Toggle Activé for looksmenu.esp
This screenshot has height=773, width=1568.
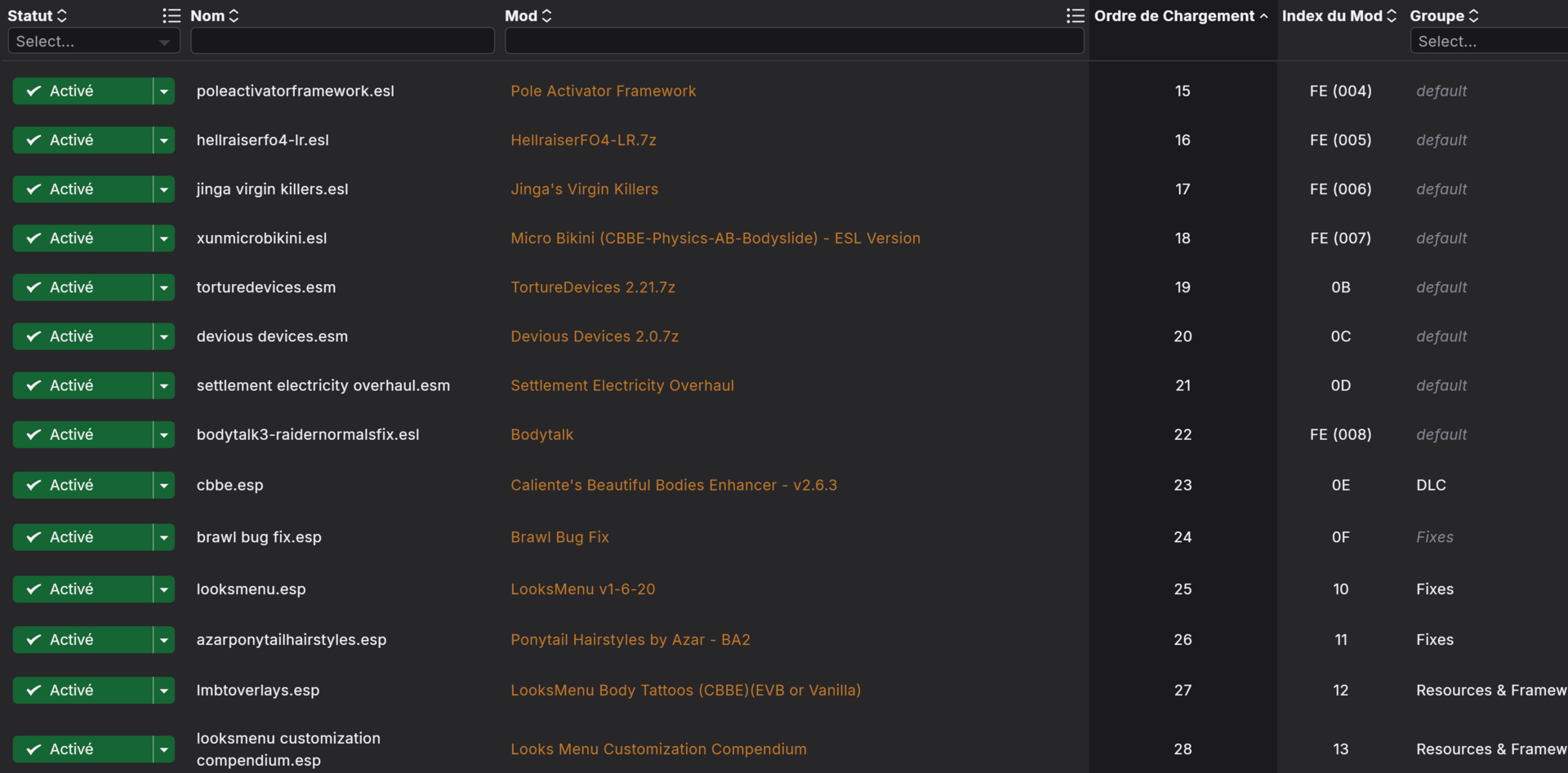(x=82, y=589)
